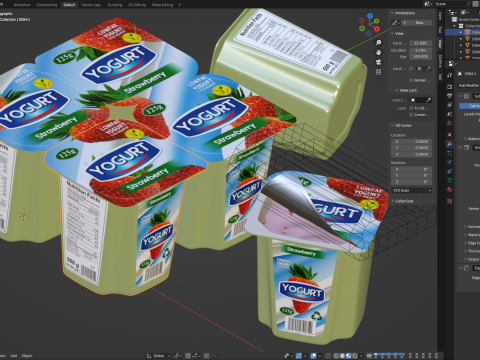Image resolution: width=480 pixels, height=360 pixels.
Task: Open the XYZ Euler rotation mode dropdown
Action: coord(412,190)
